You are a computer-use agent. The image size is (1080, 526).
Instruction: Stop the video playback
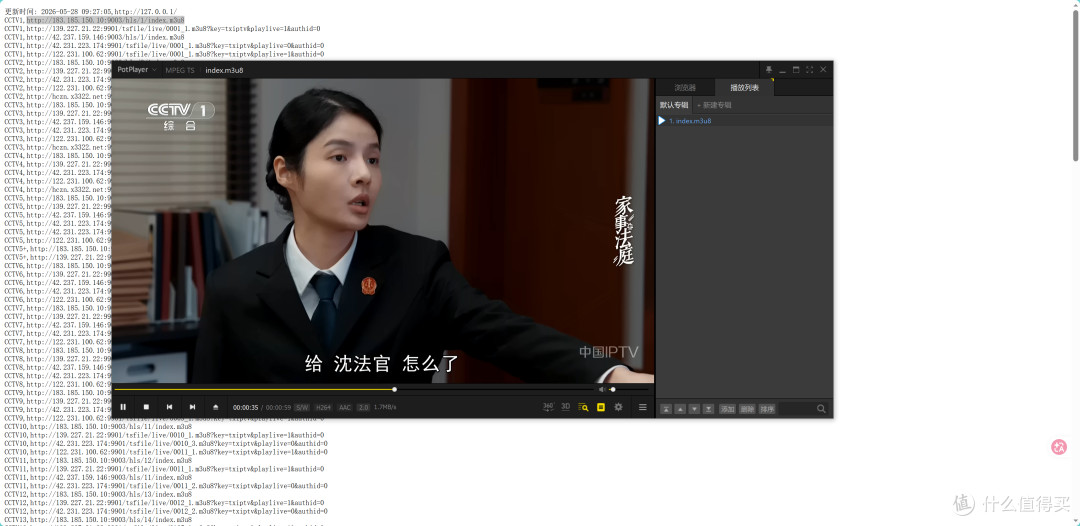(x=146, y=407)
